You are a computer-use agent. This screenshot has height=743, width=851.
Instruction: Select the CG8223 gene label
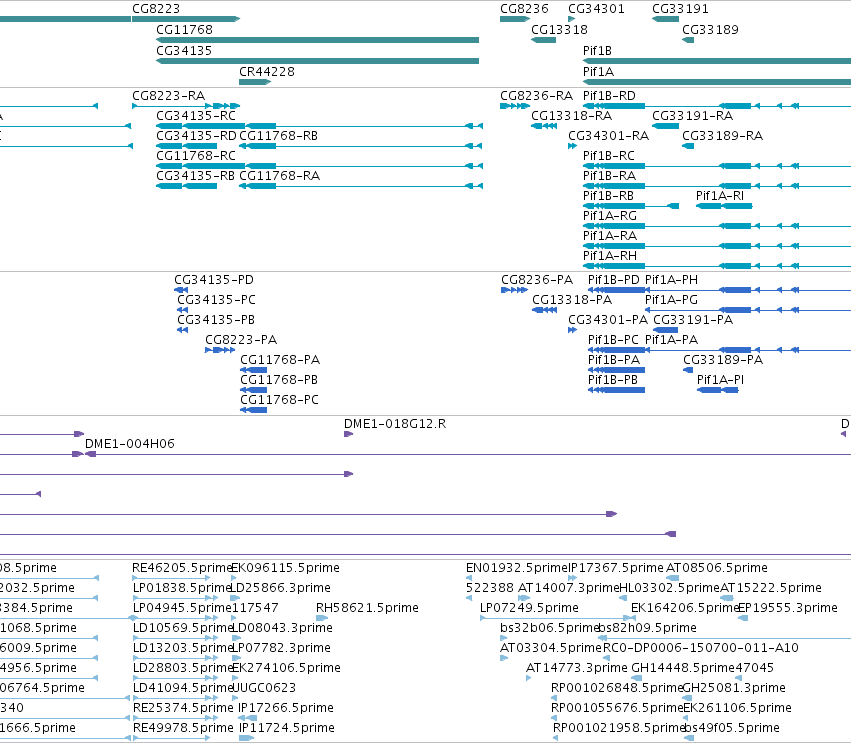coord(156,9)
